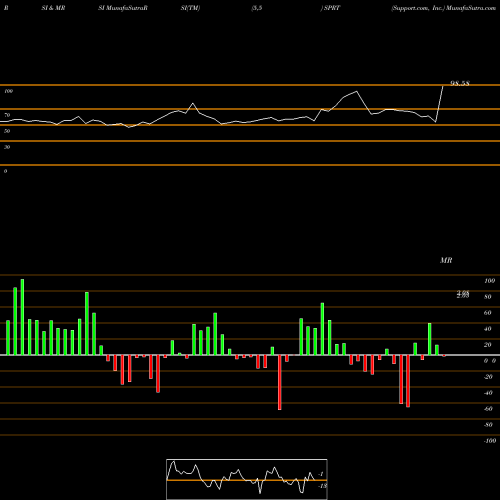Click the 100 level label on RSI left axis

(x=8, y=91)
